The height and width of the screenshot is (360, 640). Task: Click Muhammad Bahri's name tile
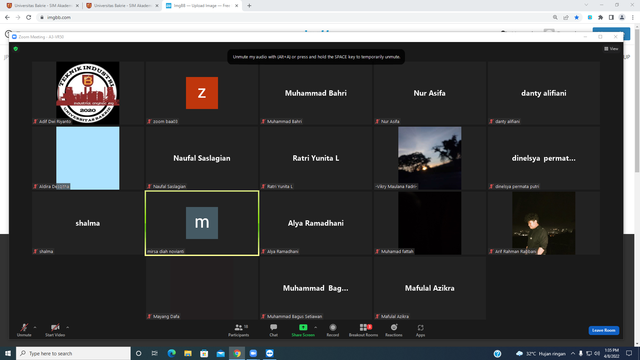[x=316, y=93]
